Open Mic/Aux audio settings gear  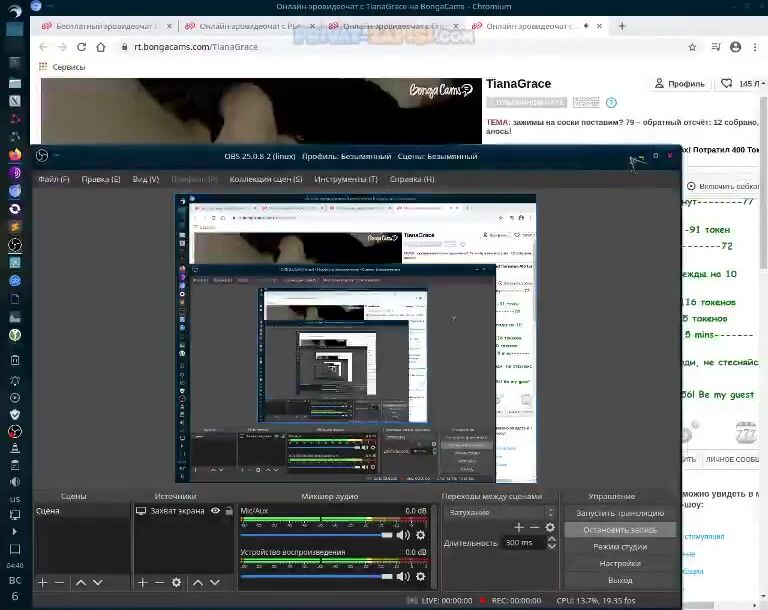coord(420,535)
